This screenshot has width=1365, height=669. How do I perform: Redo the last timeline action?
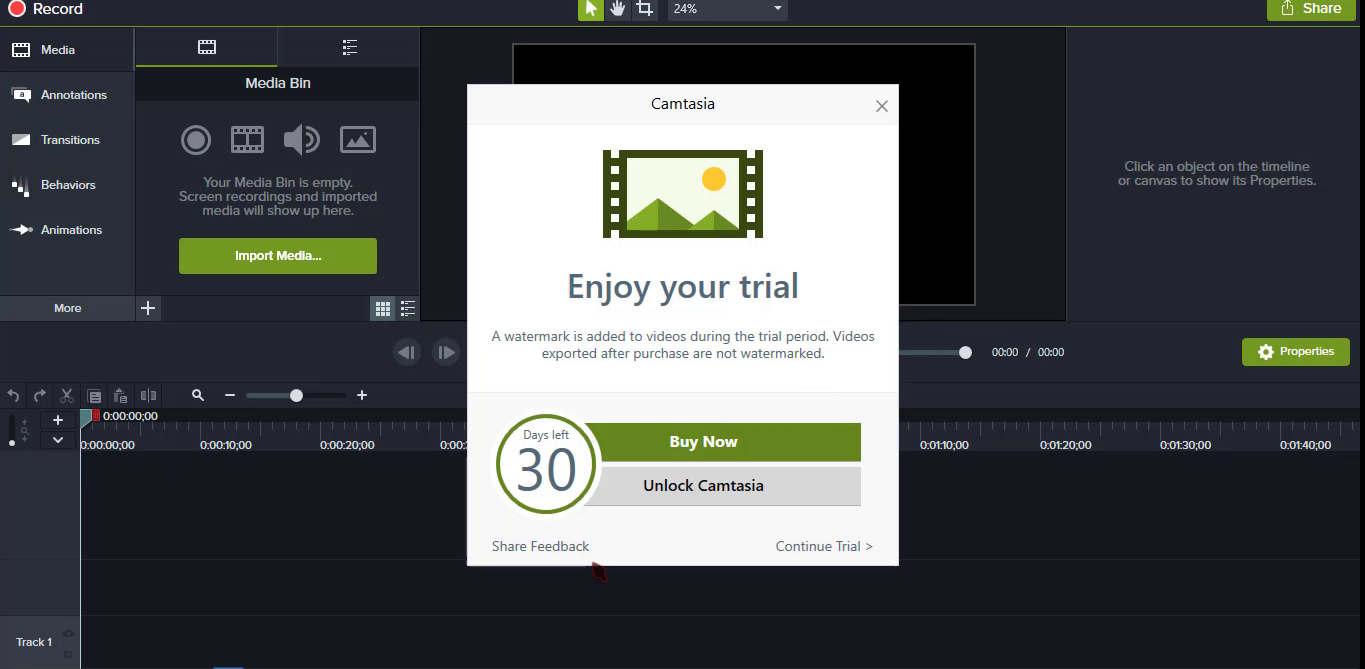[x=40, y=396]
